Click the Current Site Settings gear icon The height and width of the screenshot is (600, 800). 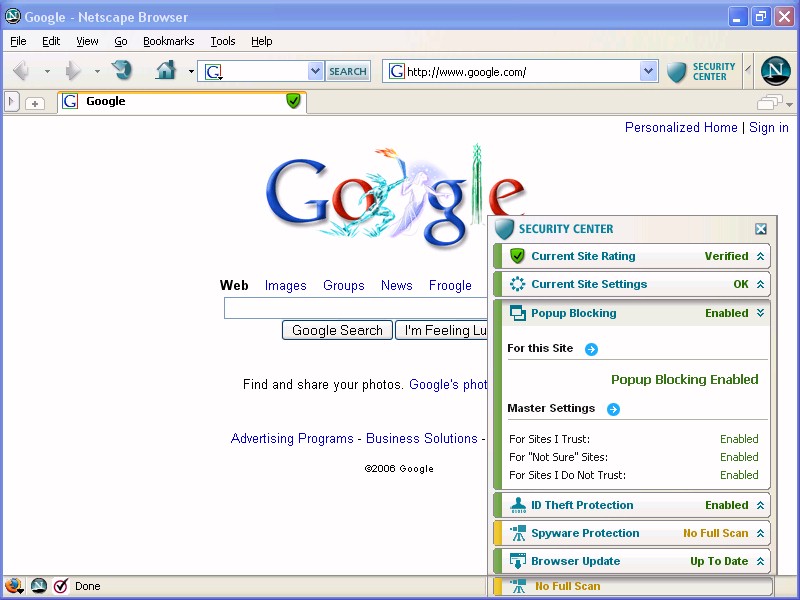point(517,284)
